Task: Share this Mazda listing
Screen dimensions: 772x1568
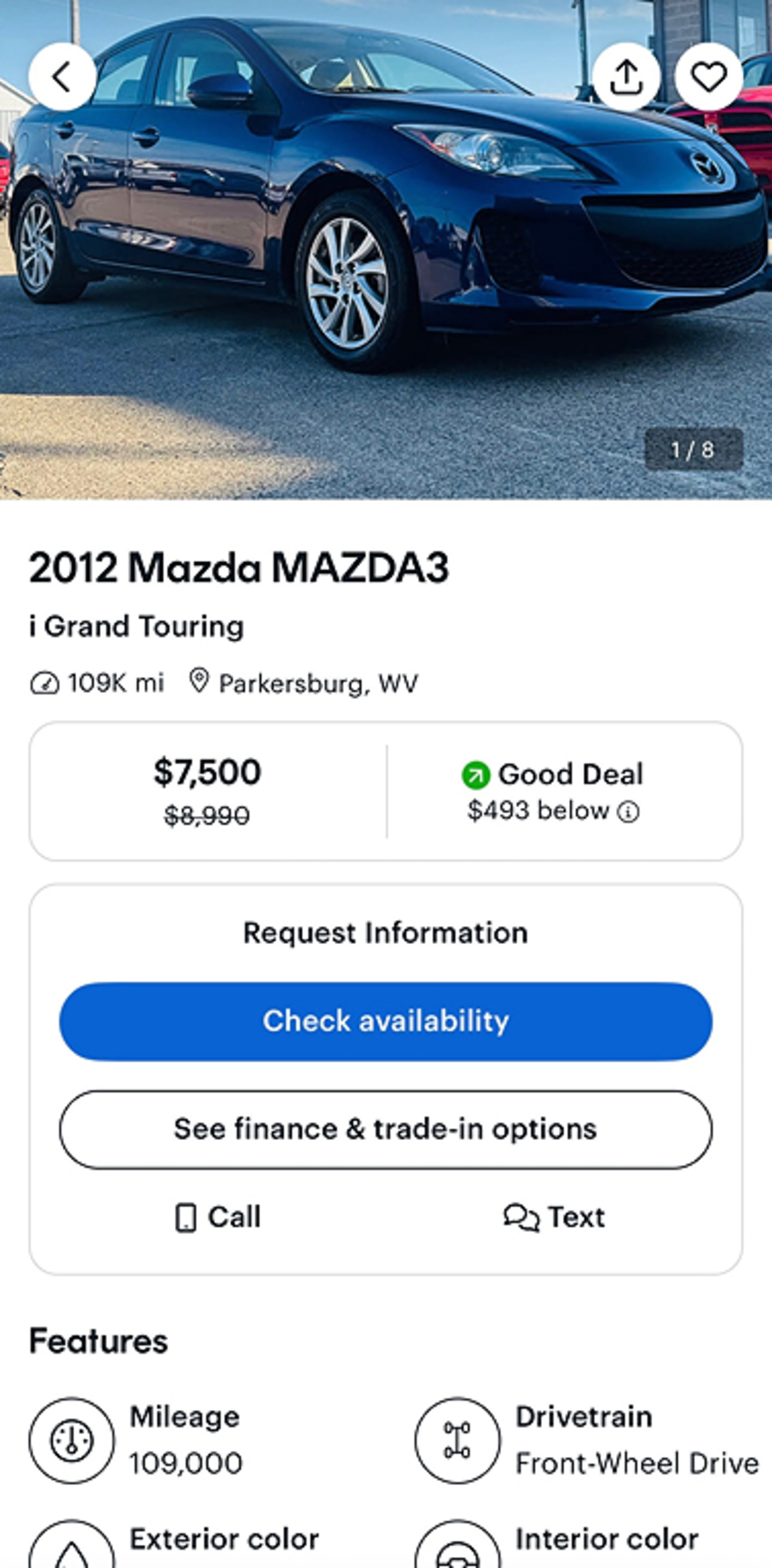Action: [626, 76]
